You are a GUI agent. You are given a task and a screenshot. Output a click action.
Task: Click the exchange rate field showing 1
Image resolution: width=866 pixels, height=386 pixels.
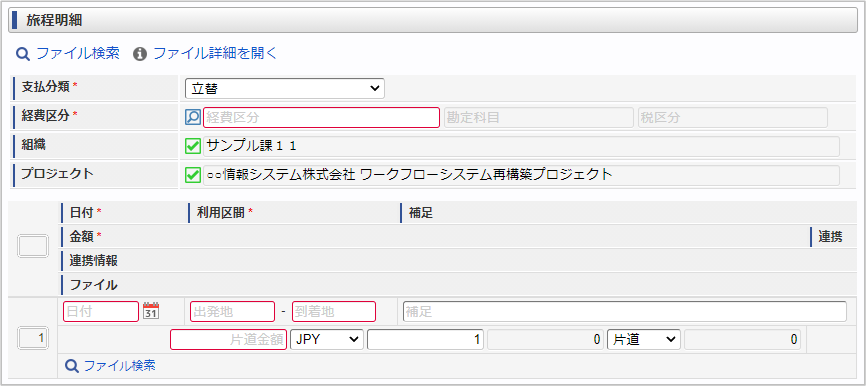coord(426,340)
